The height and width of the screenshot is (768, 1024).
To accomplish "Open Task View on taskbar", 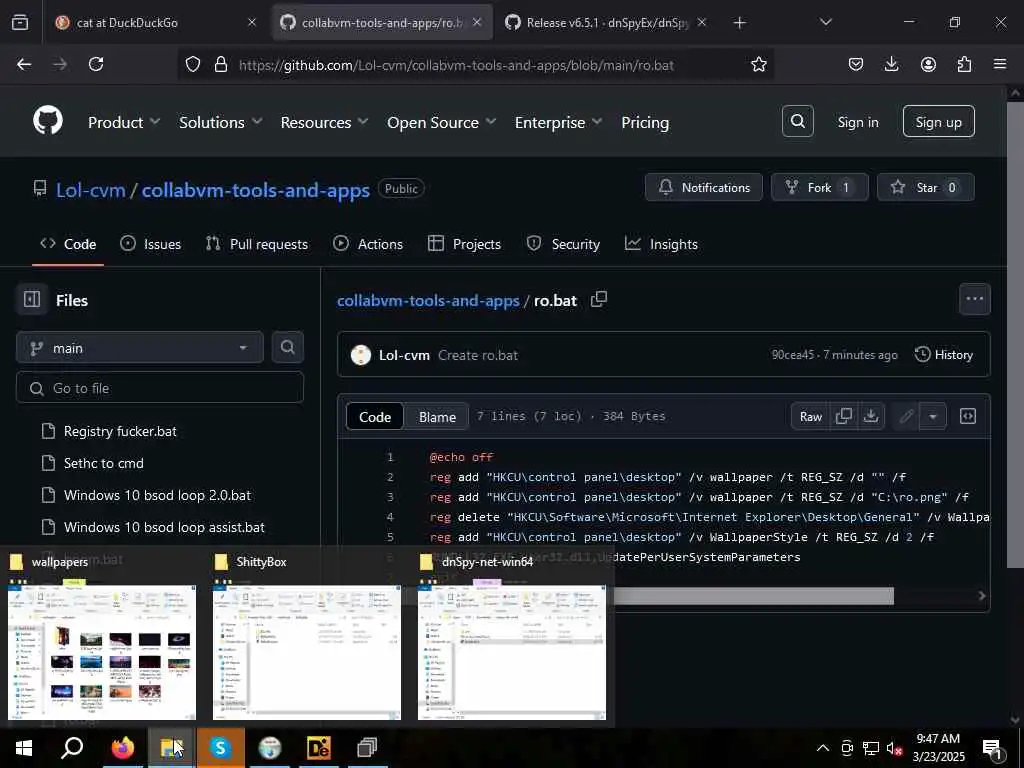I will click(x=367, y=748).
